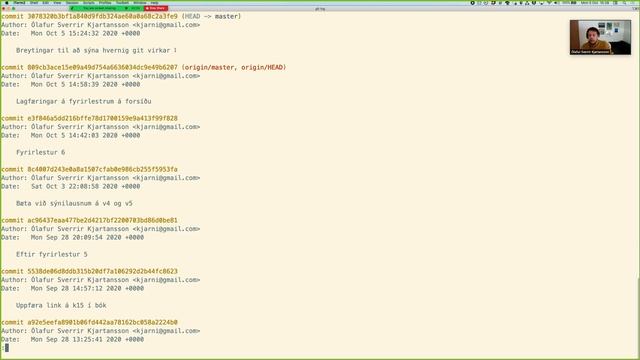Viewport: 640px width, 360px height.
Task: Click commit hash starting with ac96437eaa477be
Action: 102,220
